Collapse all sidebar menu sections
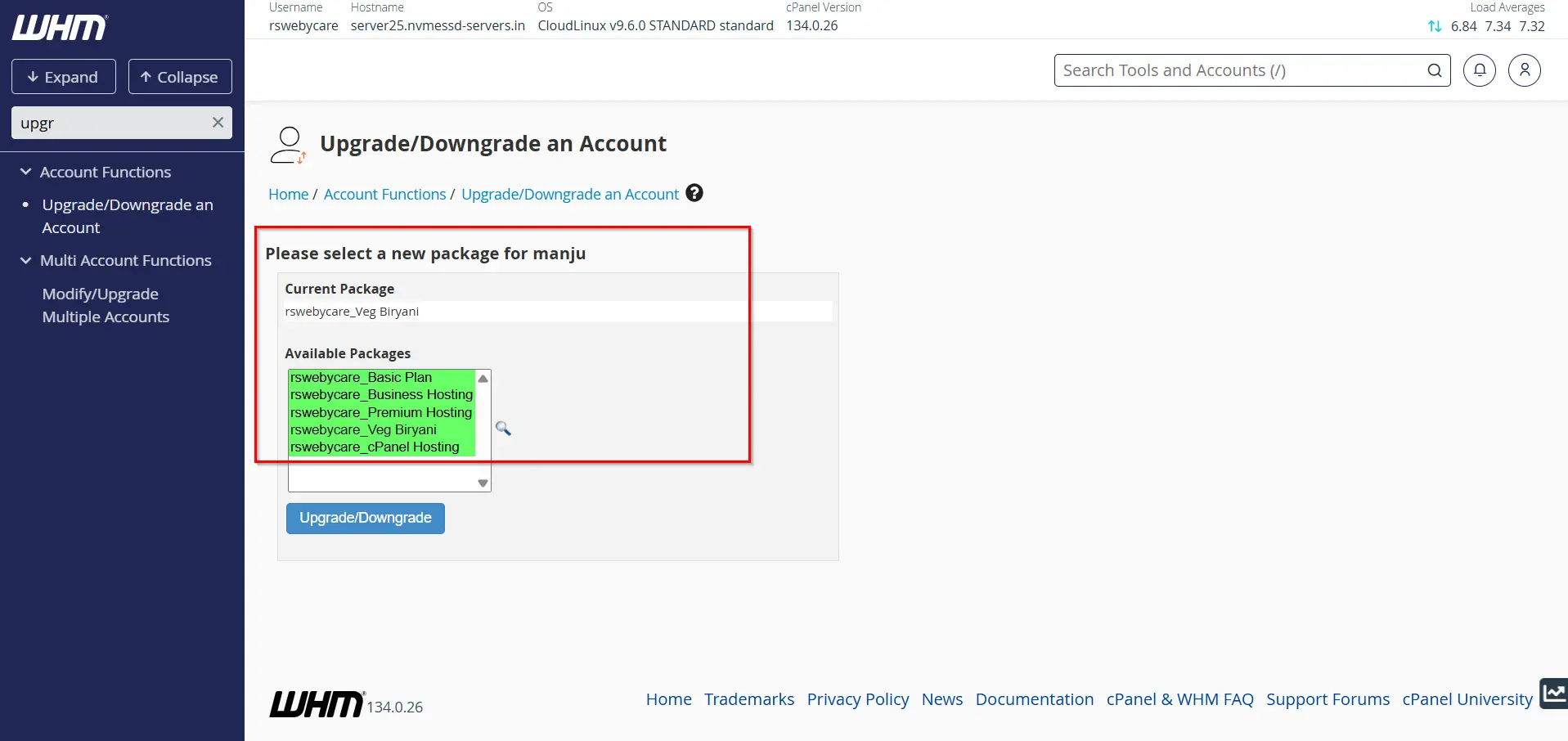Viewport: 1568px width, 741px height. tap(180, 77)
